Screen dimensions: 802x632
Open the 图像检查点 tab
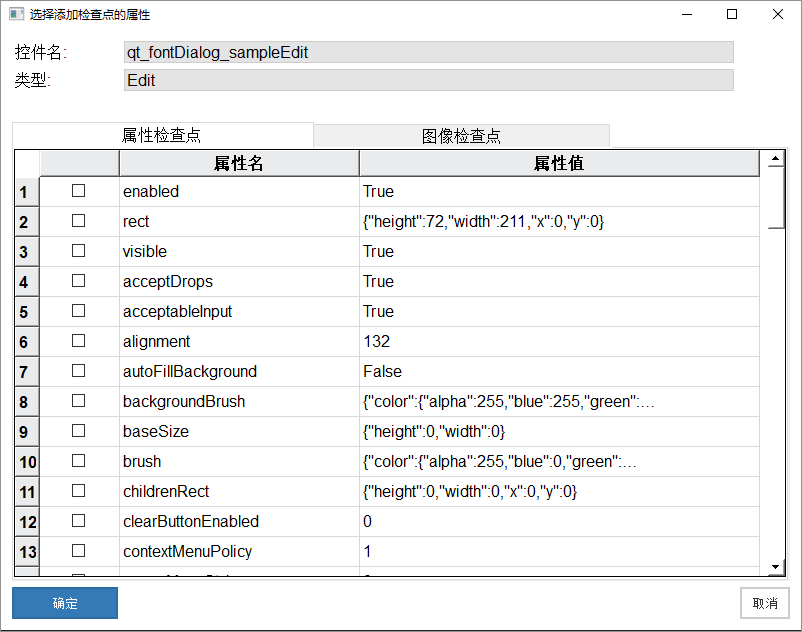click(x=461, y=136)
